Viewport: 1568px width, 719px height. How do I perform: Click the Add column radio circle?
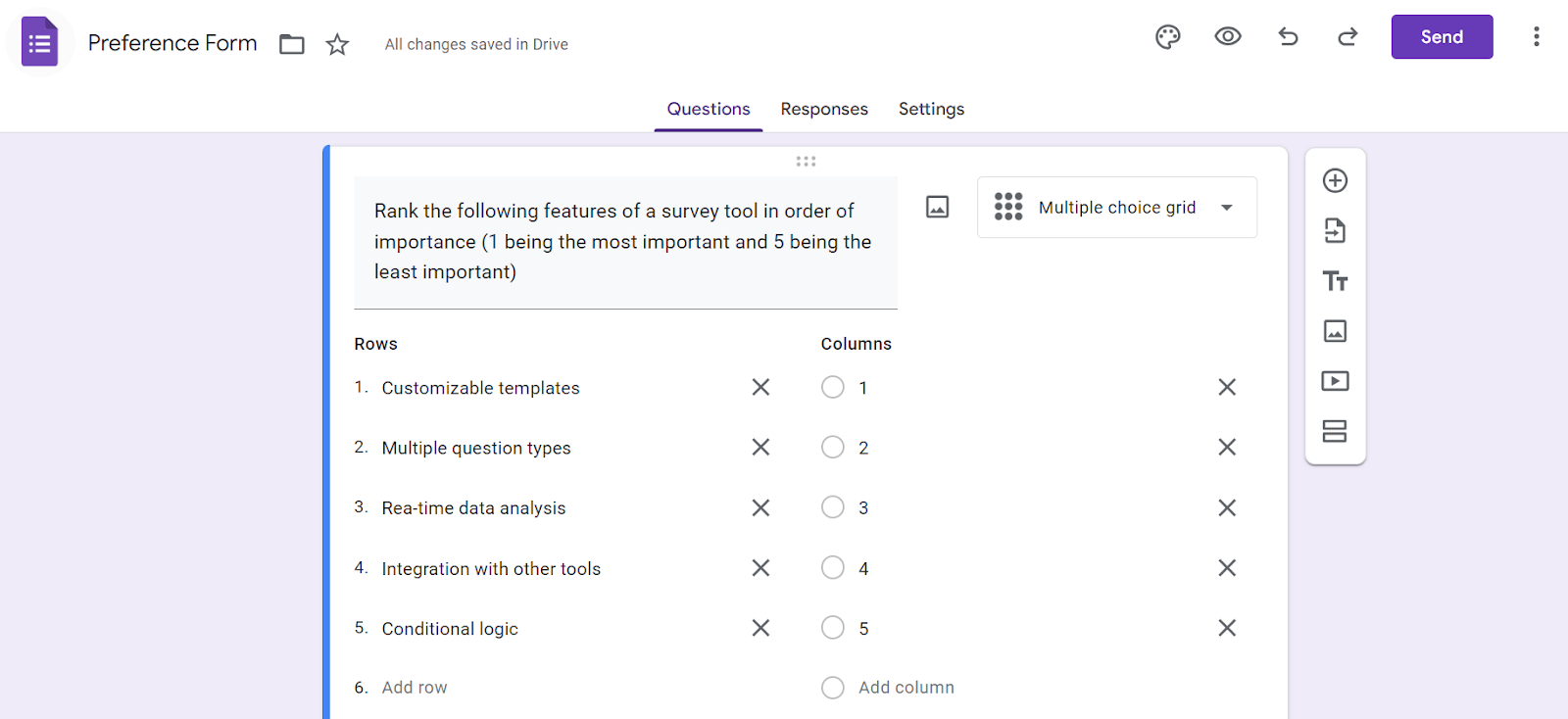tap(833, 688)
